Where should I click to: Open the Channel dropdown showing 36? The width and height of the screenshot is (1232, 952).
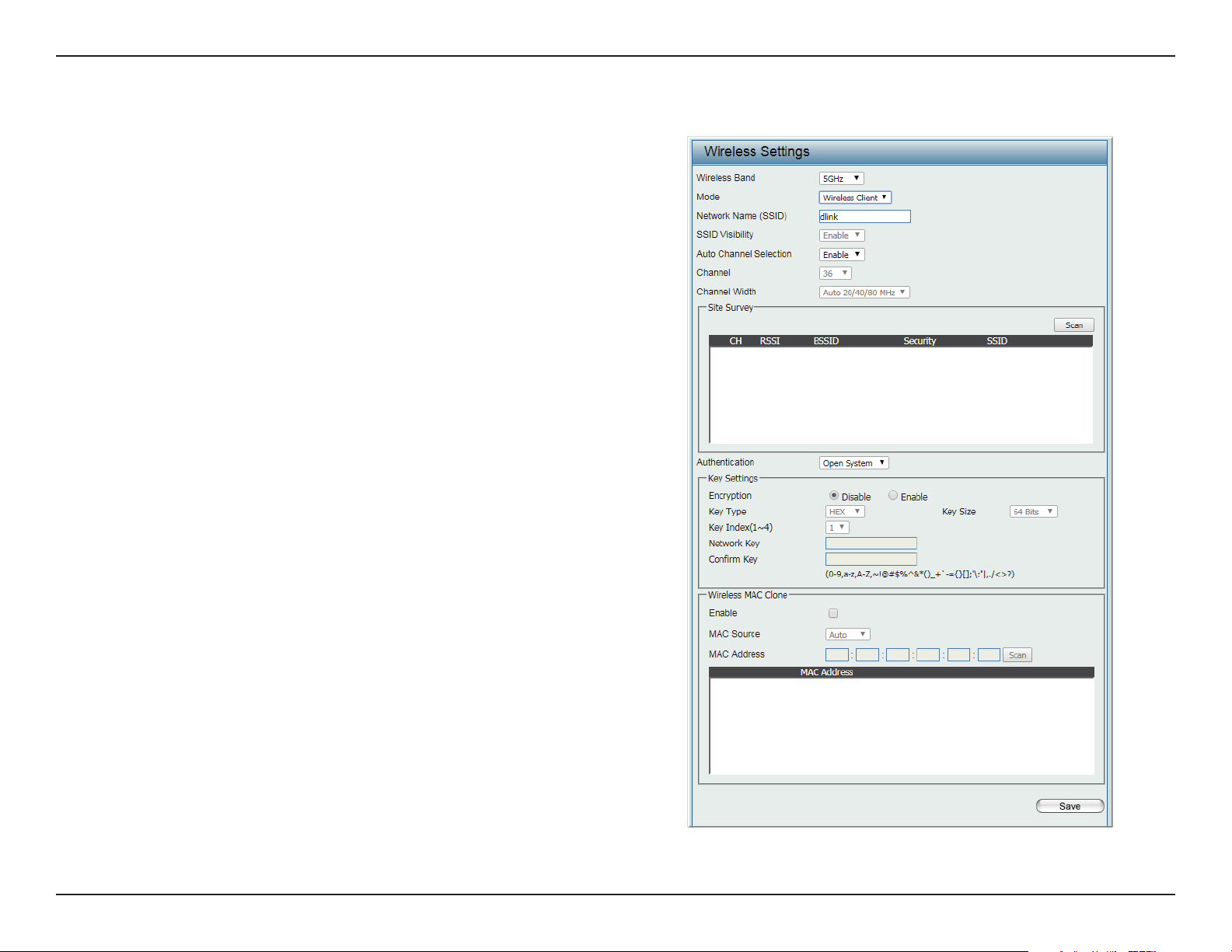(836, 274)
